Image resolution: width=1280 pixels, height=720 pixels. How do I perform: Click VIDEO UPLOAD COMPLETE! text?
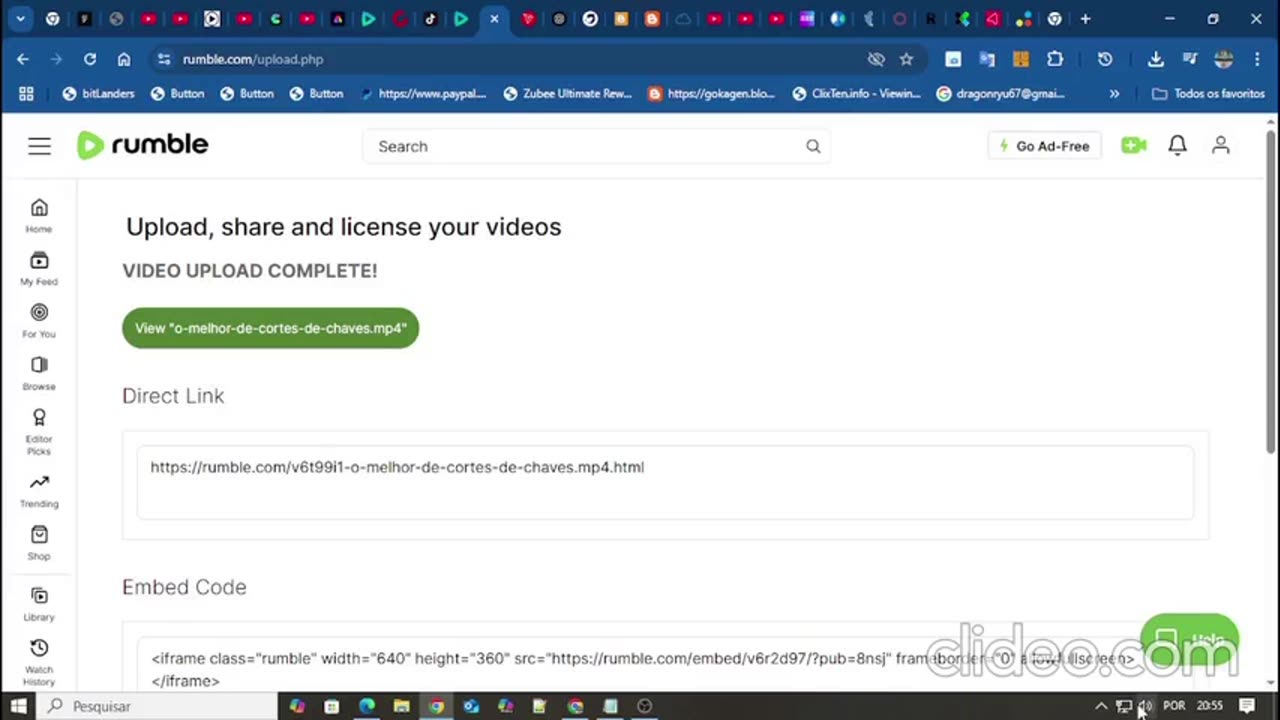pyautogui.click(x=250, y=270)
